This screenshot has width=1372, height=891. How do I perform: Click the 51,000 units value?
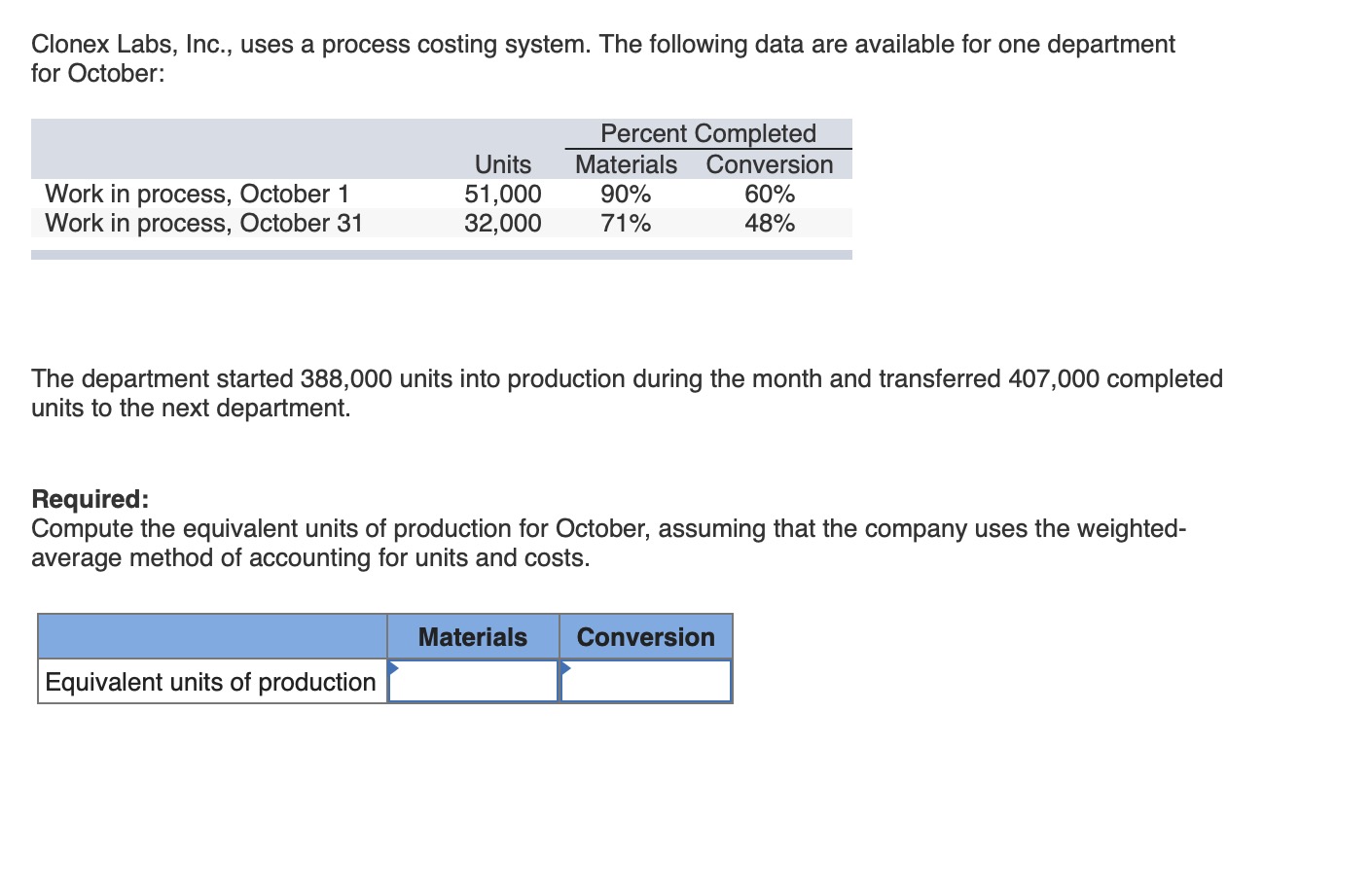[x=503, y=194]
